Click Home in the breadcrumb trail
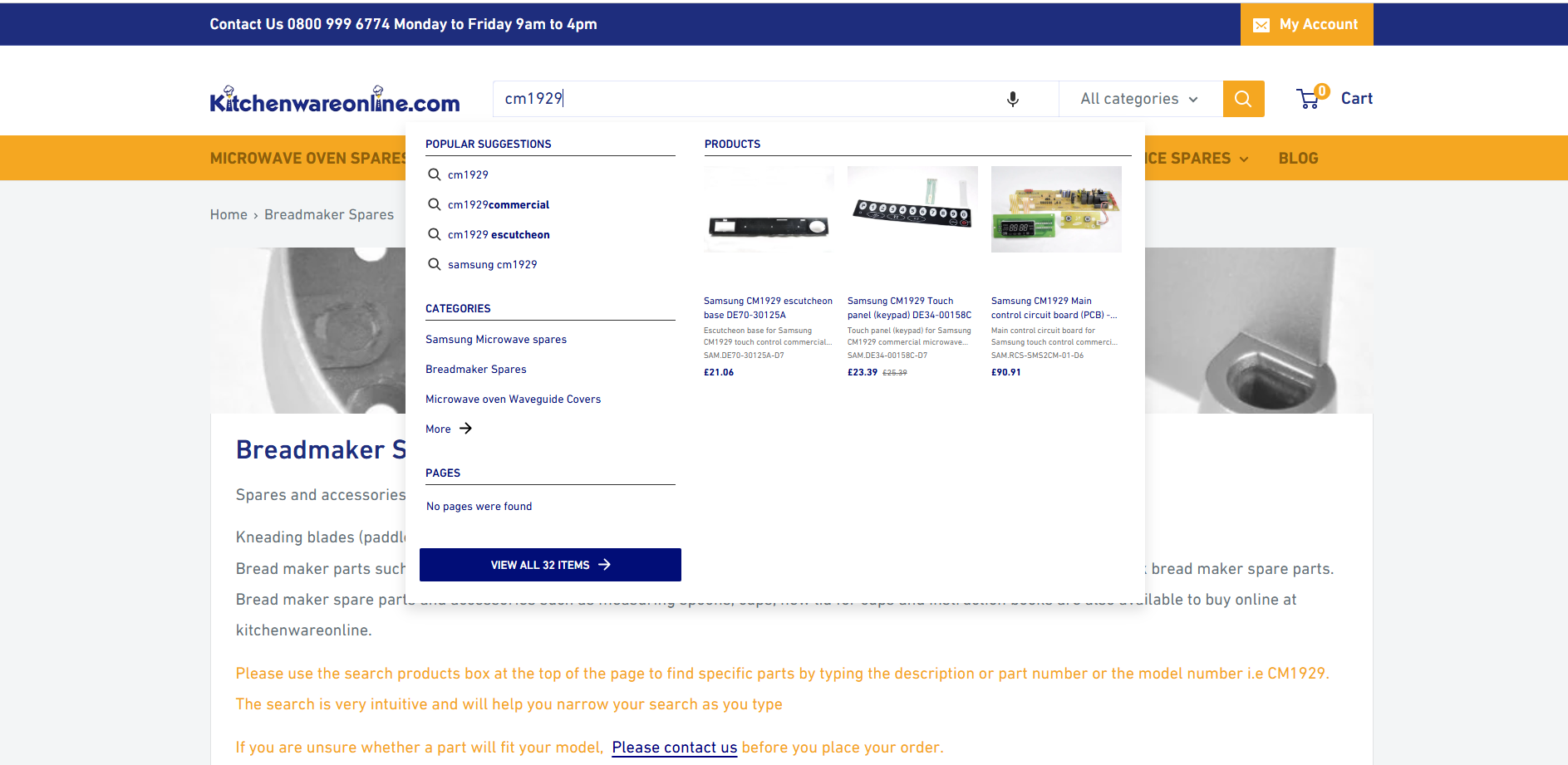Viewport: 1568px width, 765px height. tap(229, 214)
